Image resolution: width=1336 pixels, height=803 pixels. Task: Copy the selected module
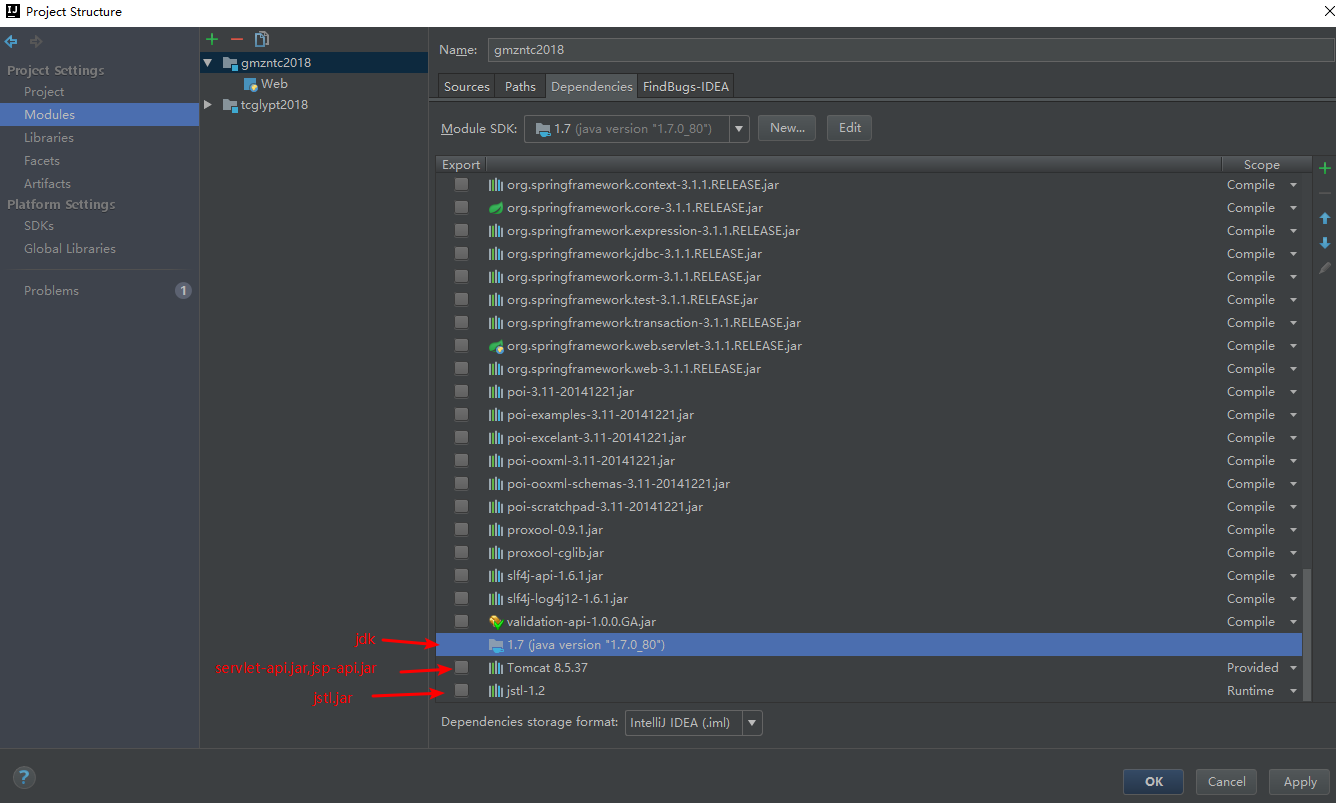point(262,39)
